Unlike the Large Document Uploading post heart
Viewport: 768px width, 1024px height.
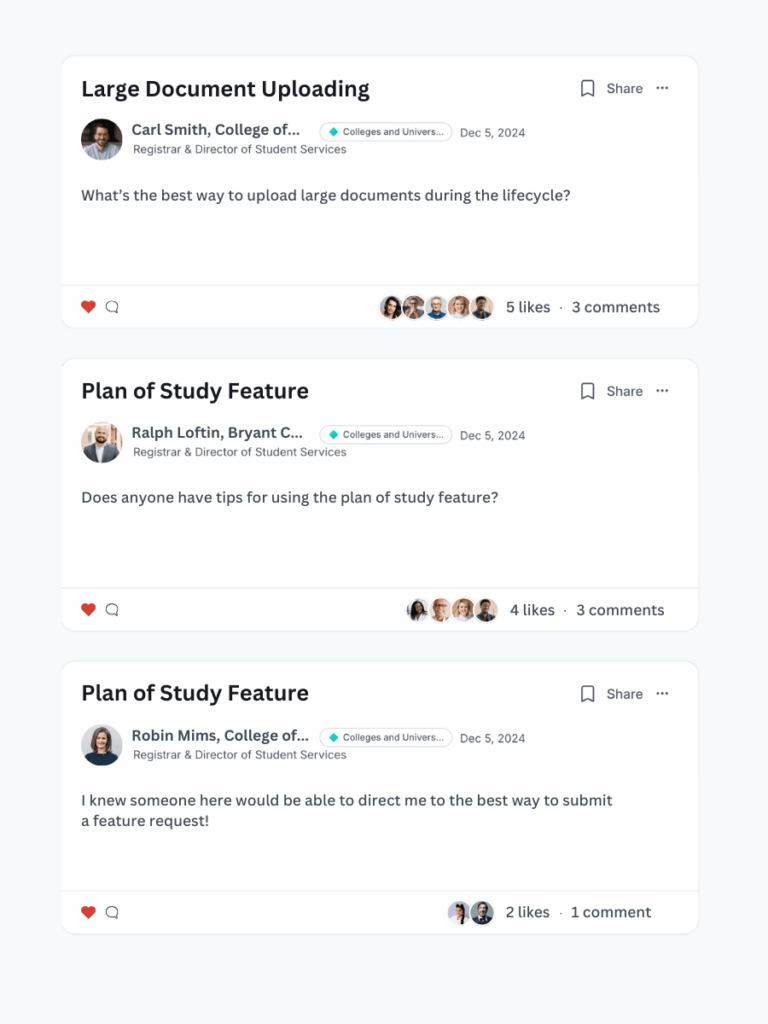point(88,307)
